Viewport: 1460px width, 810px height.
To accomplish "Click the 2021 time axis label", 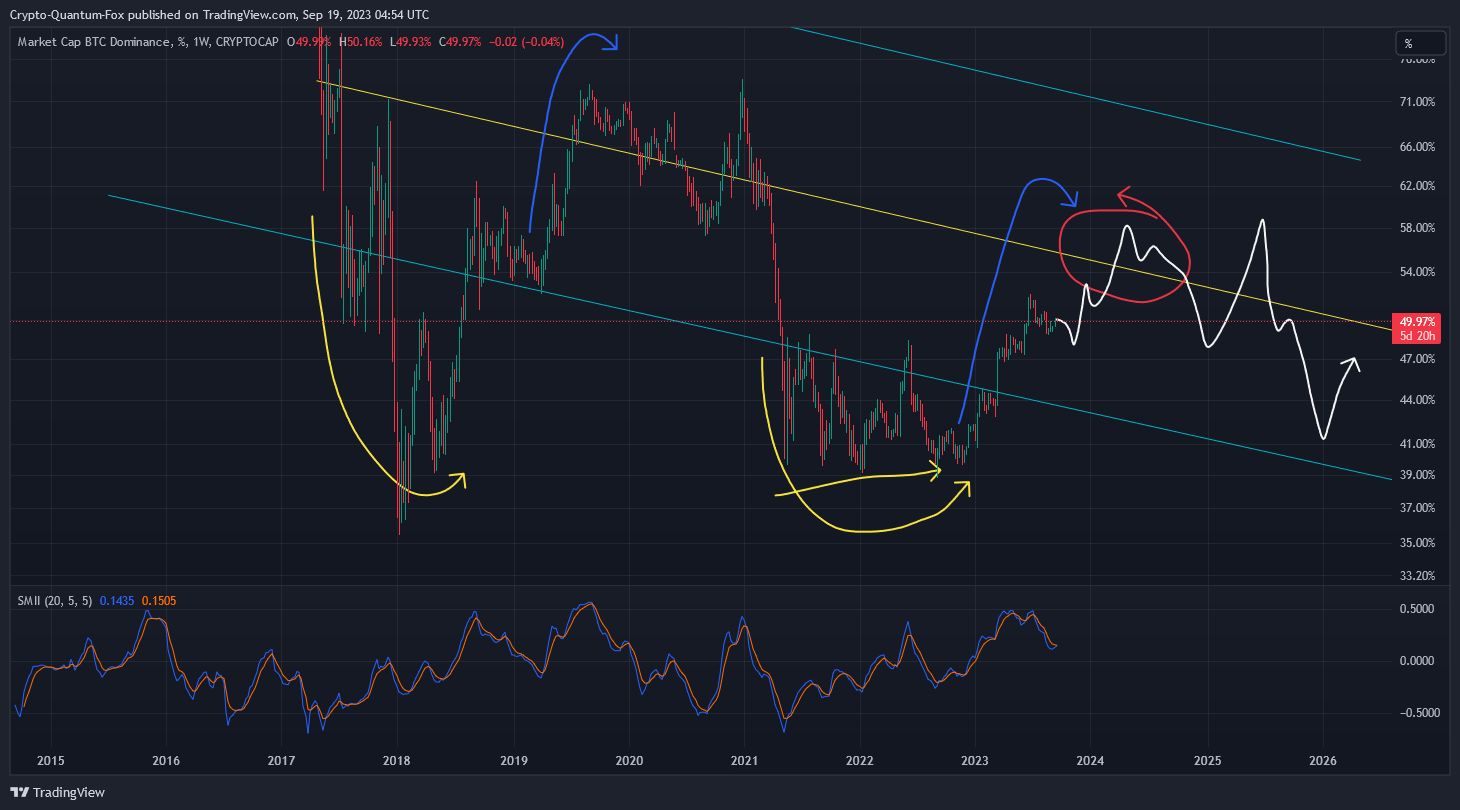I will [x=745, y=760].
